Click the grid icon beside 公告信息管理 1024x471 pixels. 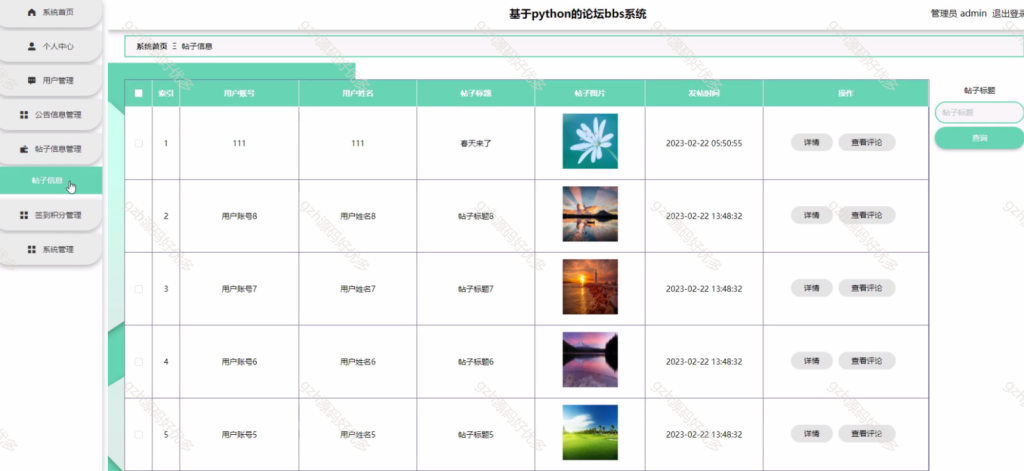tap(24, 115)
